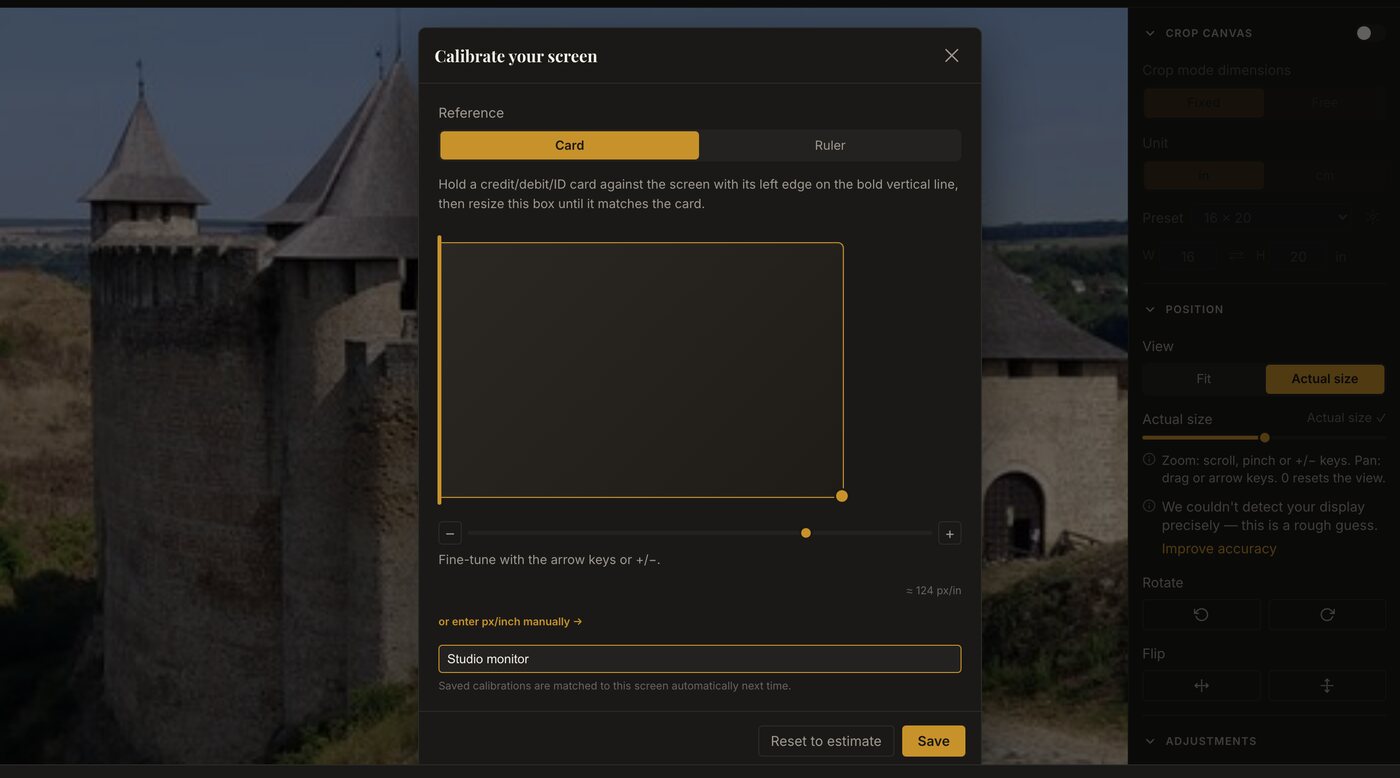This screenshot has height=778, width=1400.
Task: Click the plus button beside the calibration slider
Action: click(x=950, y=533)
